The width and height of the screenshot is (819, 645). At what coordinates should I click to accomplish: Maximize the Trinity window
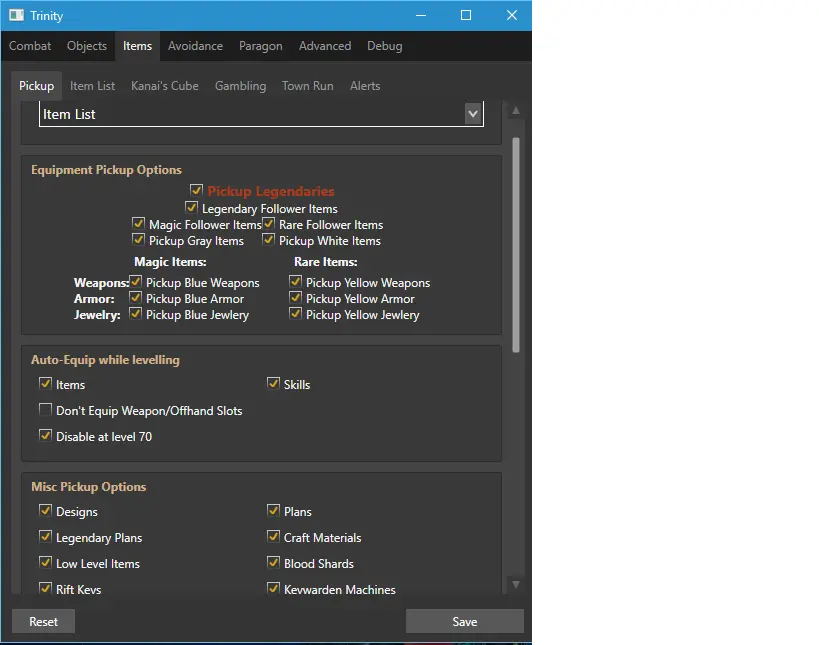[466, 15]
